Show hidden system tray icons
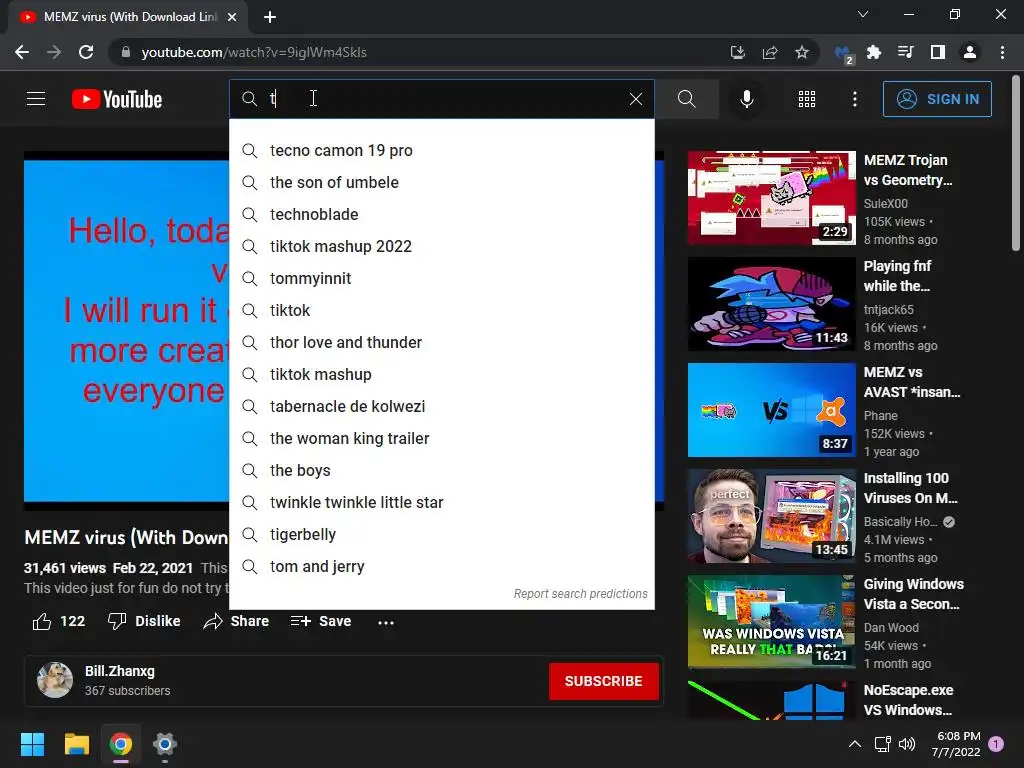This screenshot has height=768, width=1024. (854, 744)
